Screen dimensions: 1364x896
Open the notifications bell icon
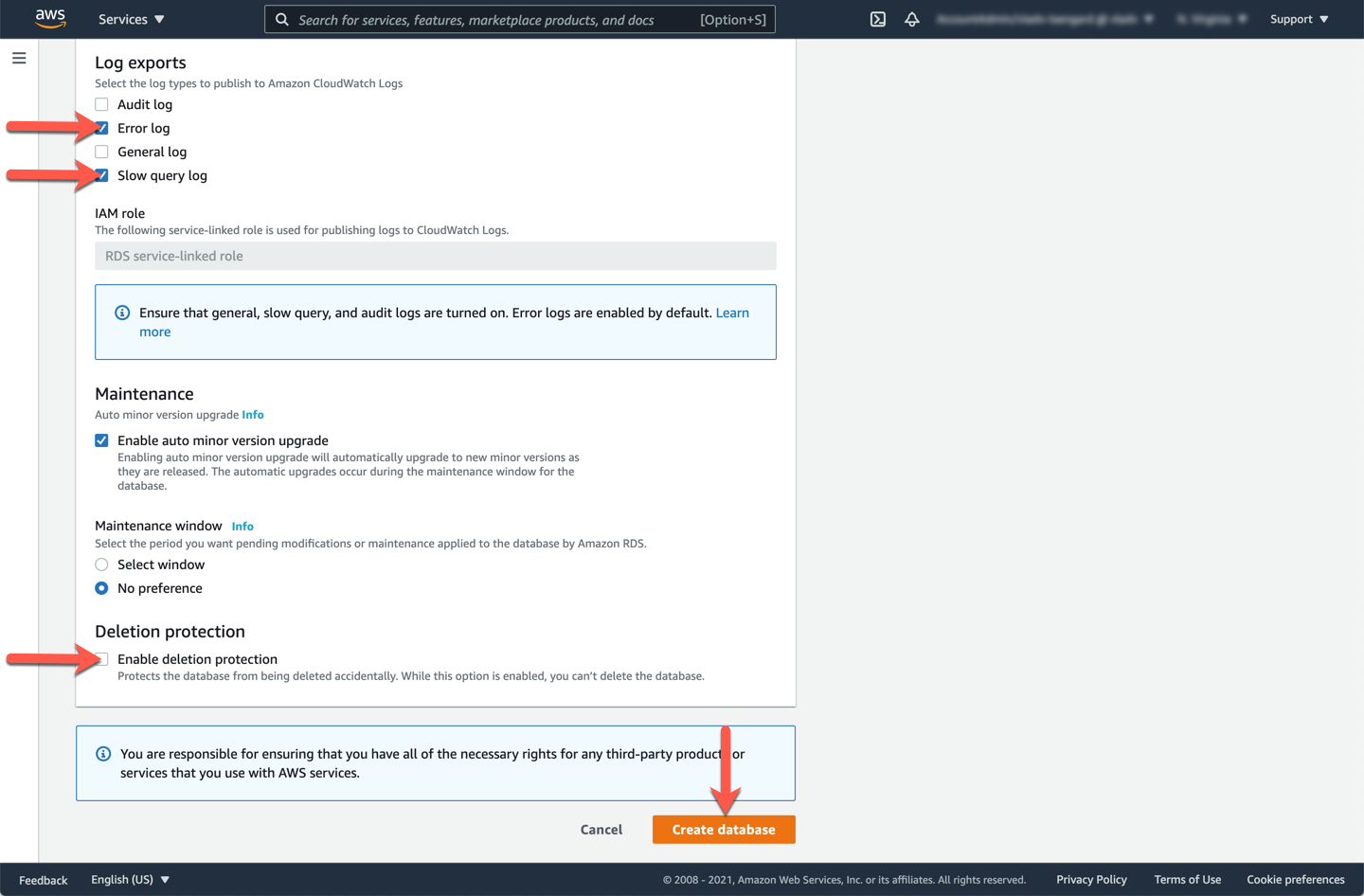click(x=912, y=19)
